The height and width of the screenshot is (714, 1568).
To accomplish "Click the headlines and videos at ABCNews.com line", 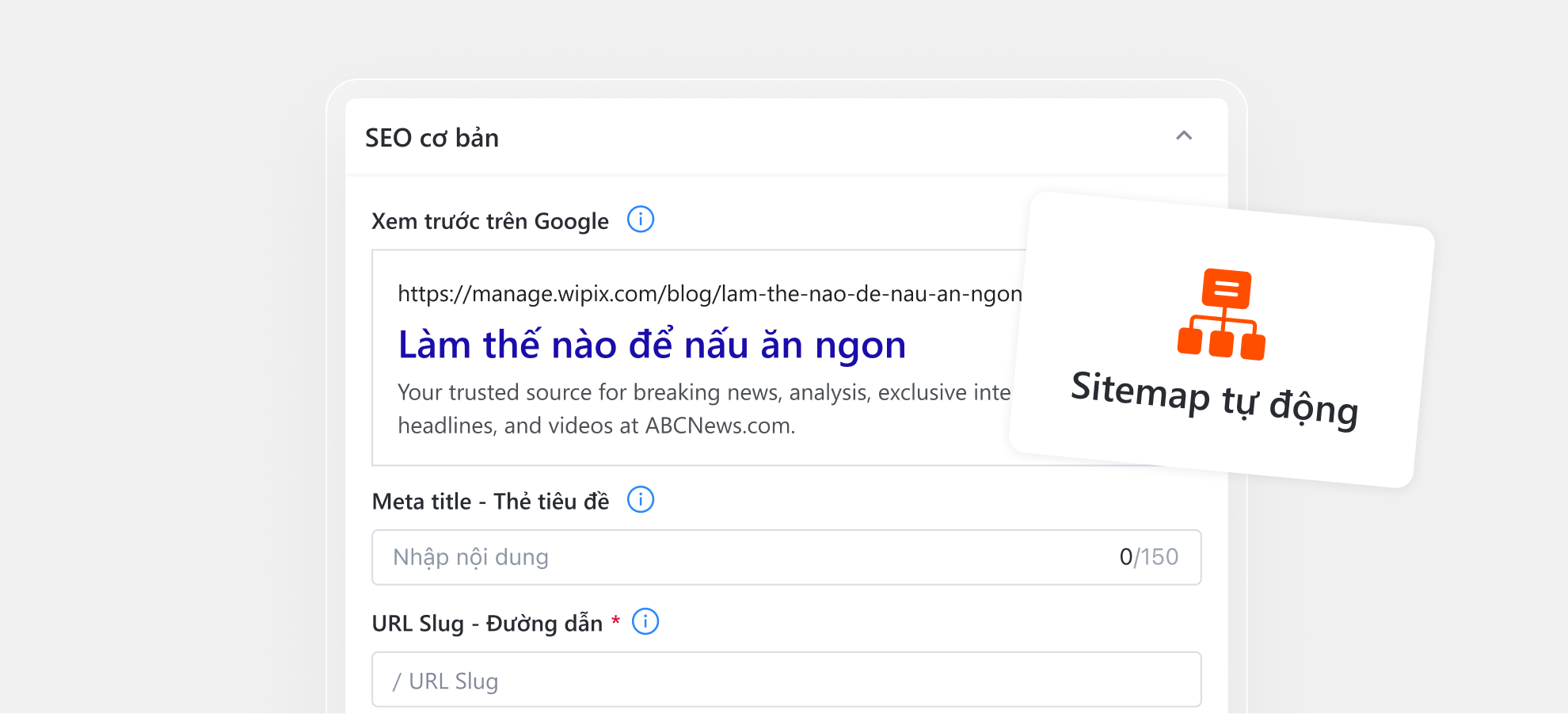I will [596, 426].
